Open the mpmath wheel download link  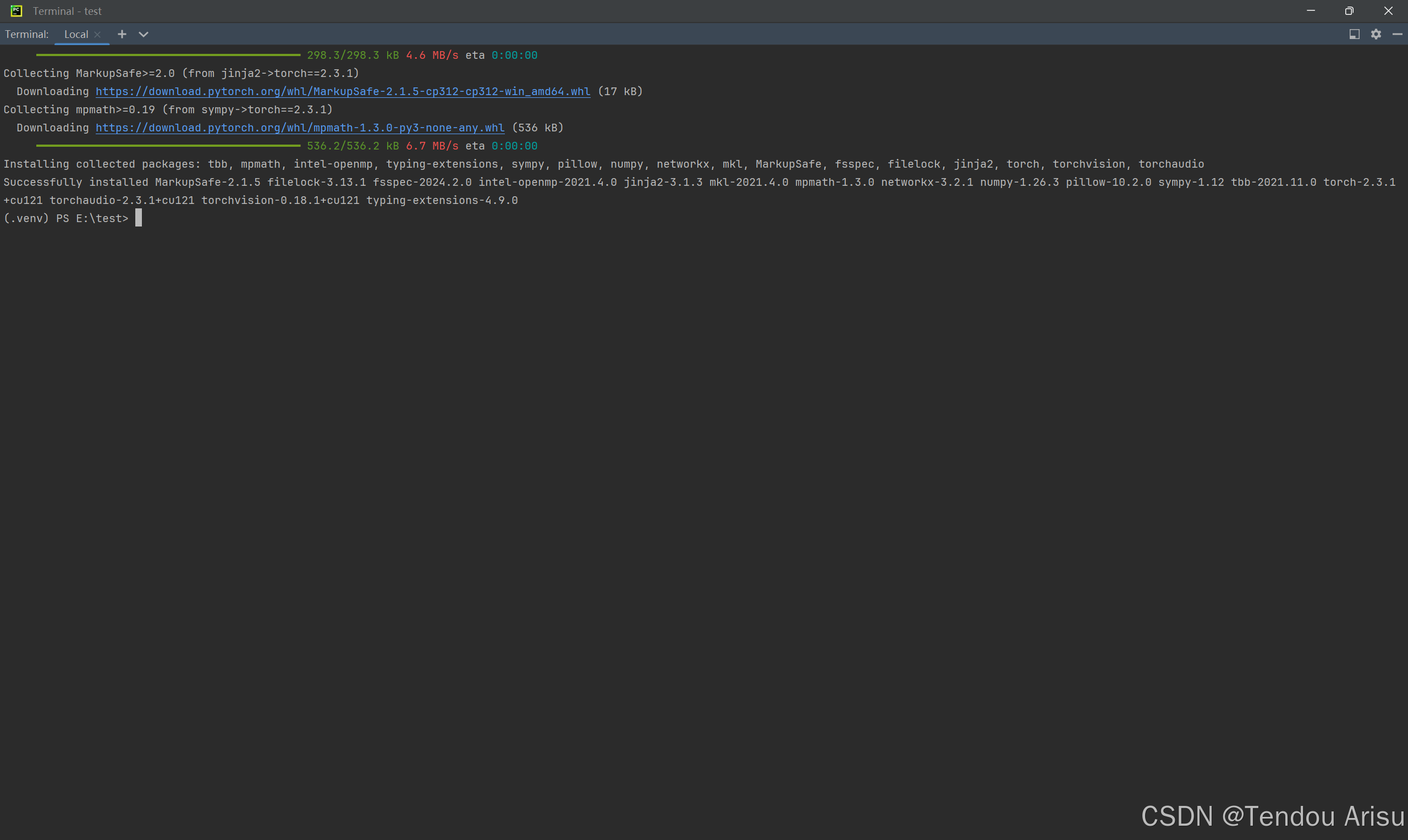point(300,128)
